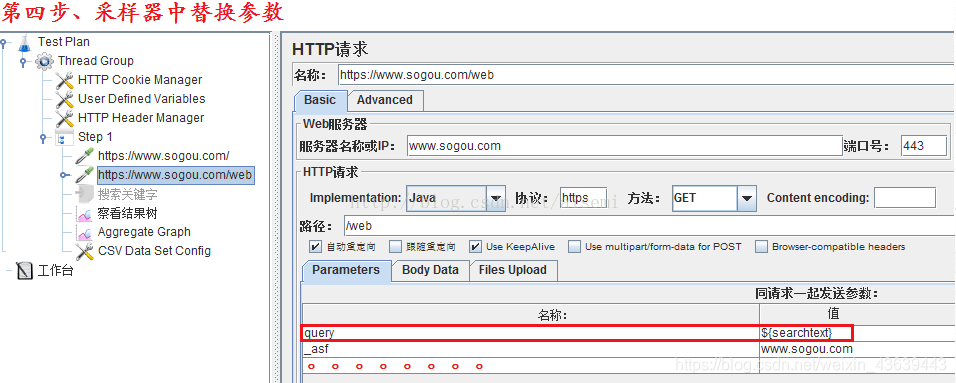956x383 pixels.
Task: Select the https://www.sogou.com/ sampler row
Action: [x=163, y=156]
